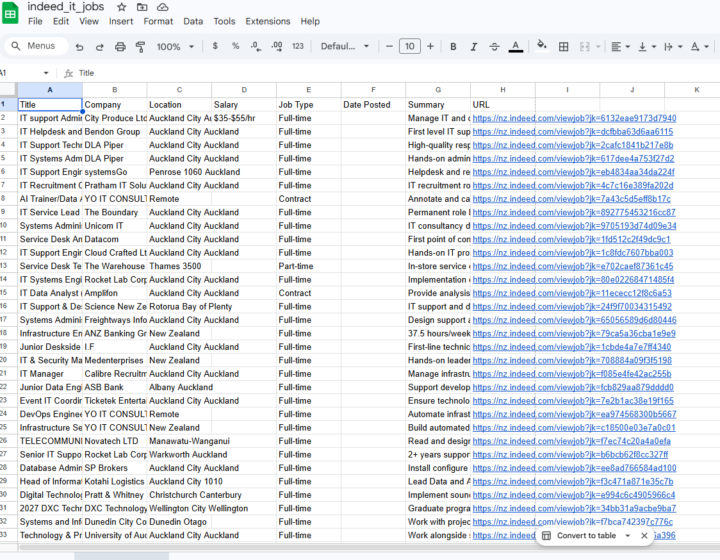Format as currency with dollar icon

(x=215, y=46)
